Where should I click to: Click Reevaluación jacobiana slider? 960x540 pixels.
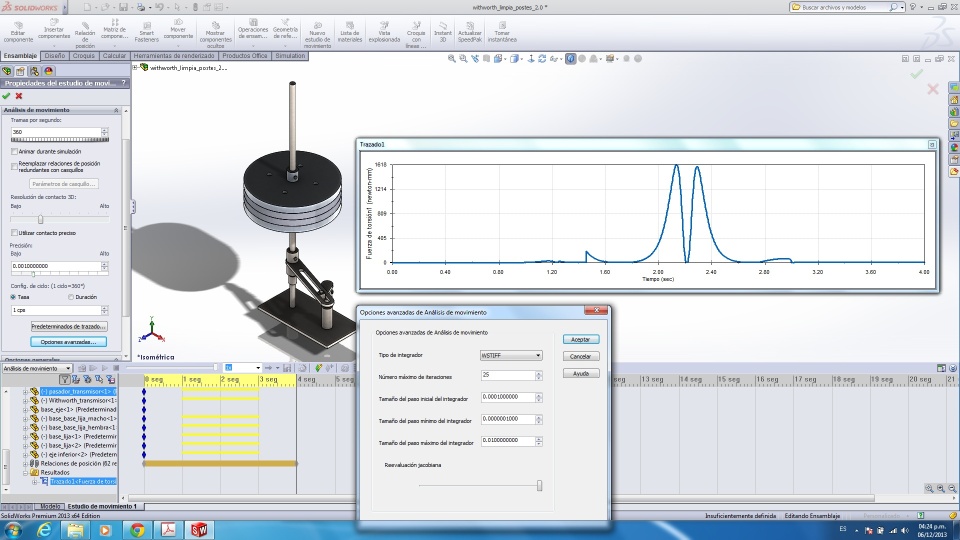click(539, 486)
